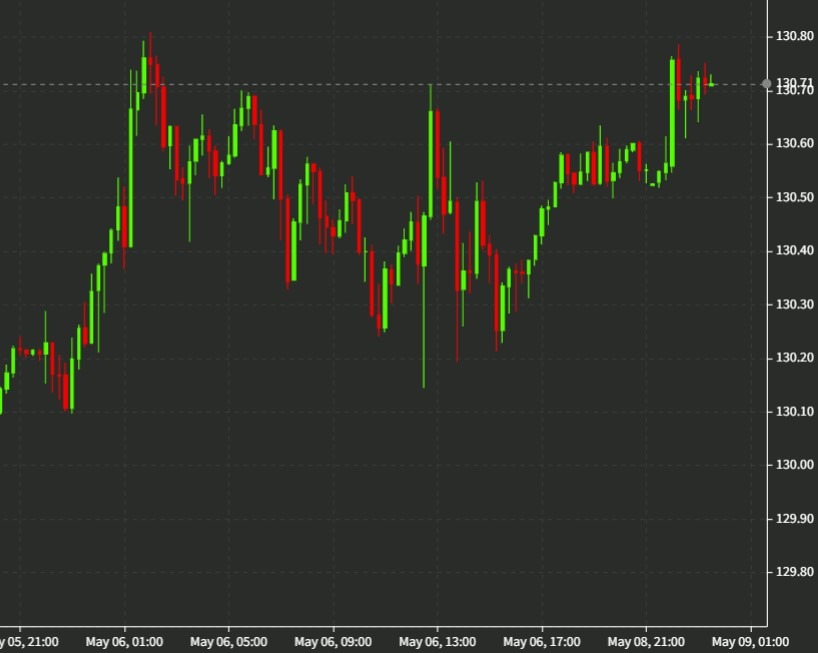Click the 129.80 price axis label
Screen dimensions: 818x653
coord(795,572)
